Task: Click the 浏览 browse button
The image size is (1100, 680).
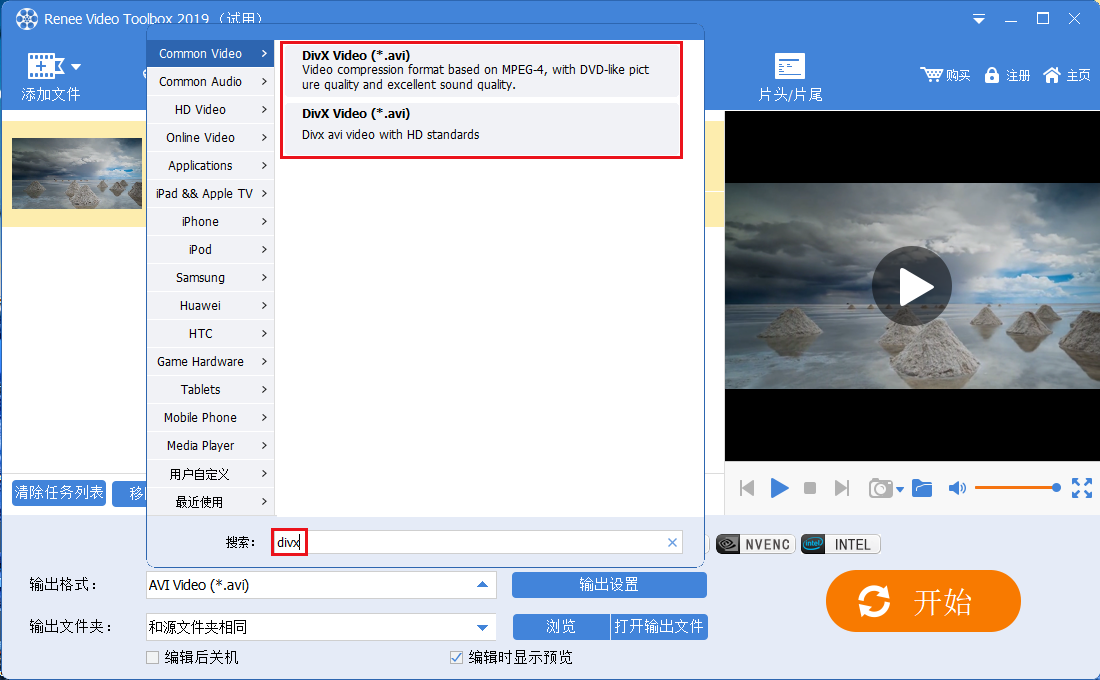Action: (x=561, y=627)
